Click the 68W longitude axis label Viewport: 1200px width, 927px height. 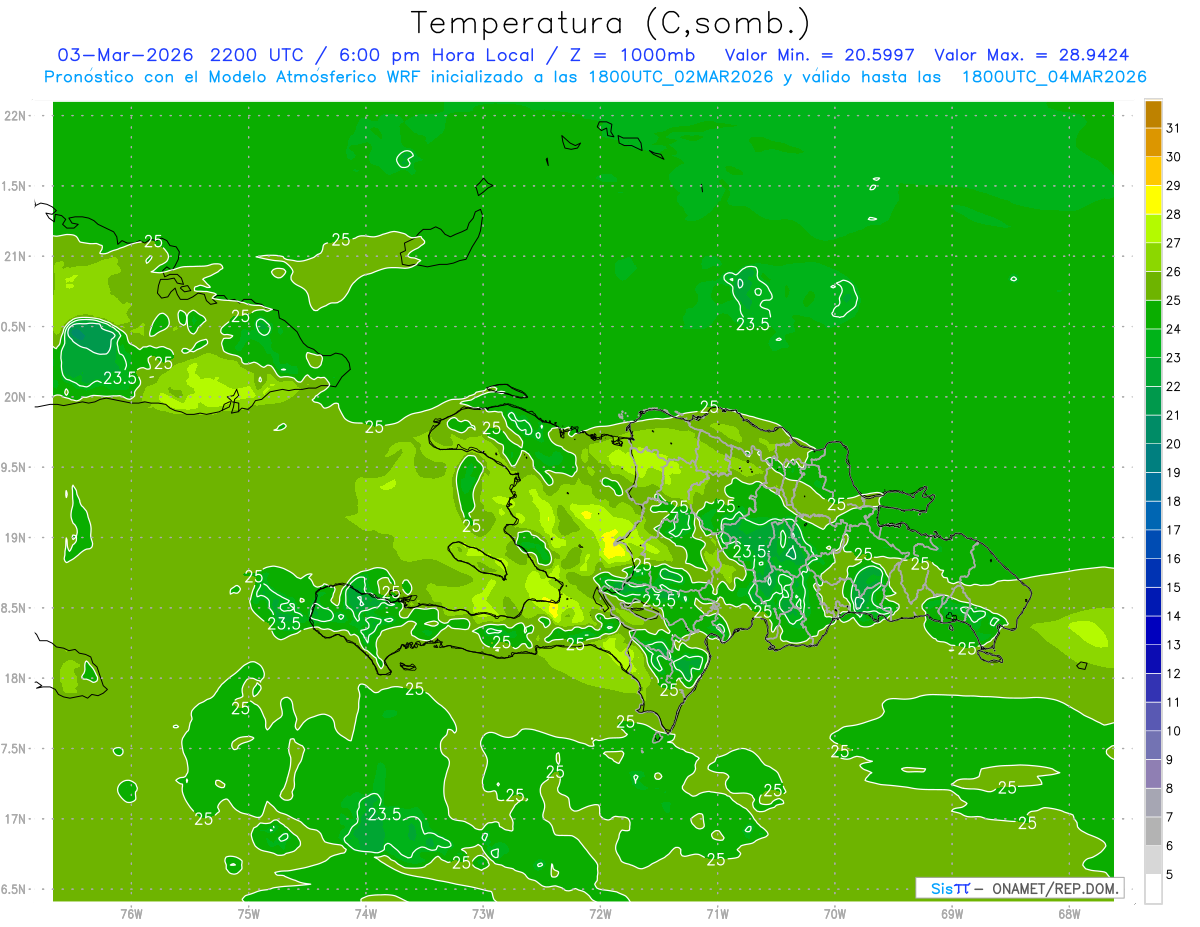pyautogui.click(x=1069, y=912)
